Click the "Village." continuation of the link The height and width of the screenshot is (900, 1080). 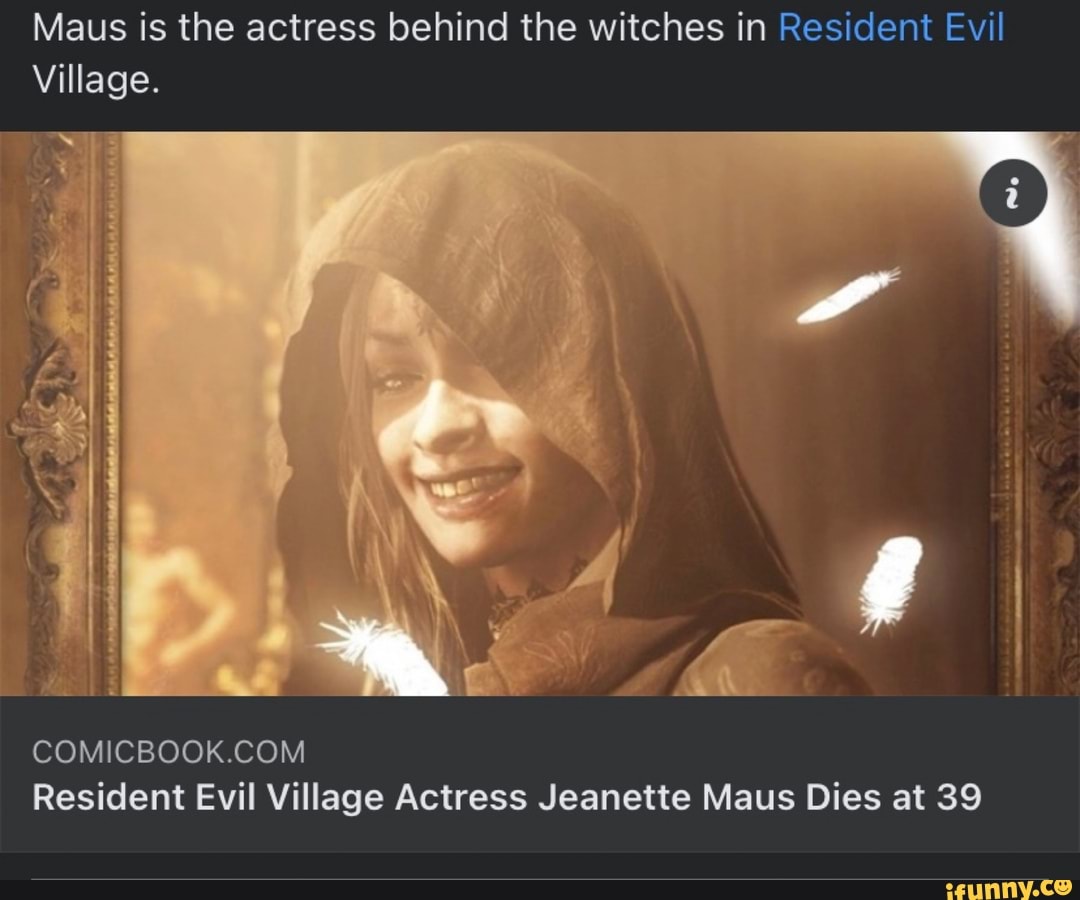tap(96, 81)
